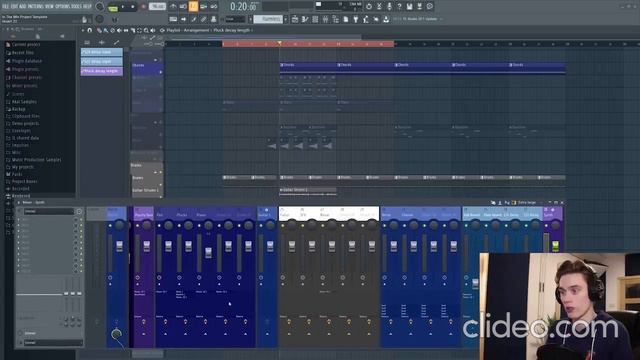Show the Channel rack icon
640x360 pixels.
315,19
